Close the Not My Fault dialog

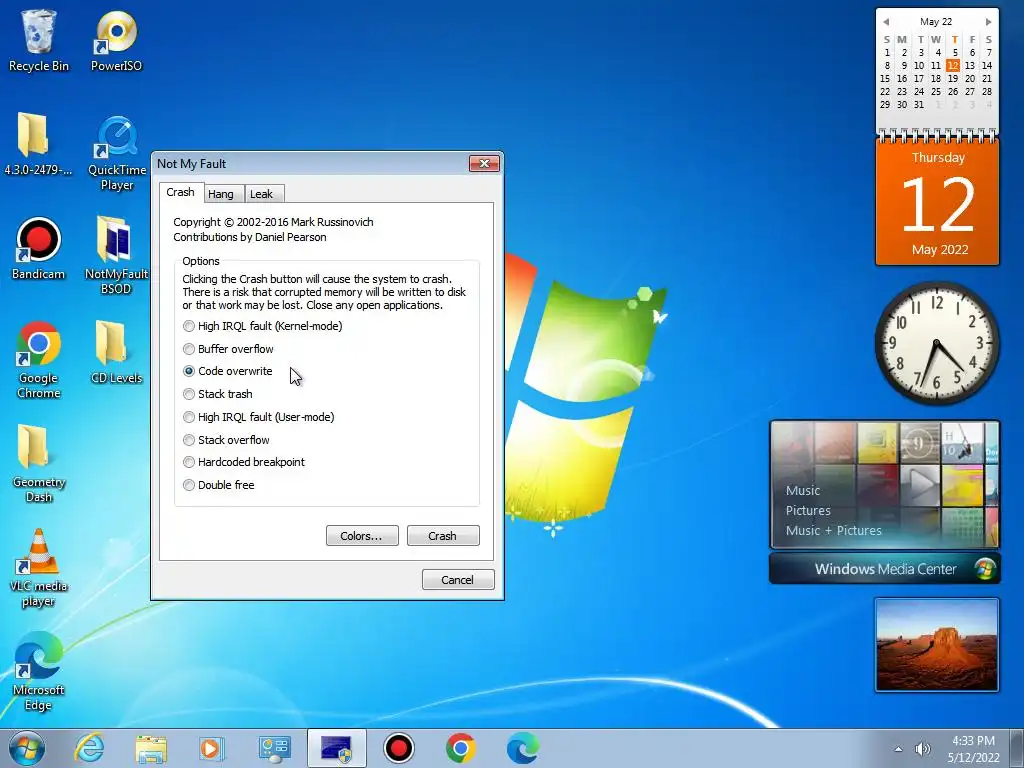484,163
